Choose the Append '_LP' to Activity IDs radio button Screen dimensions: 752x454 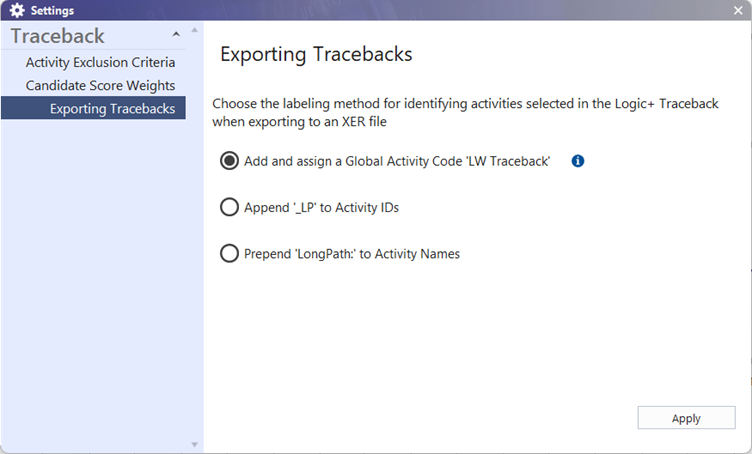(x=229, y=207)
